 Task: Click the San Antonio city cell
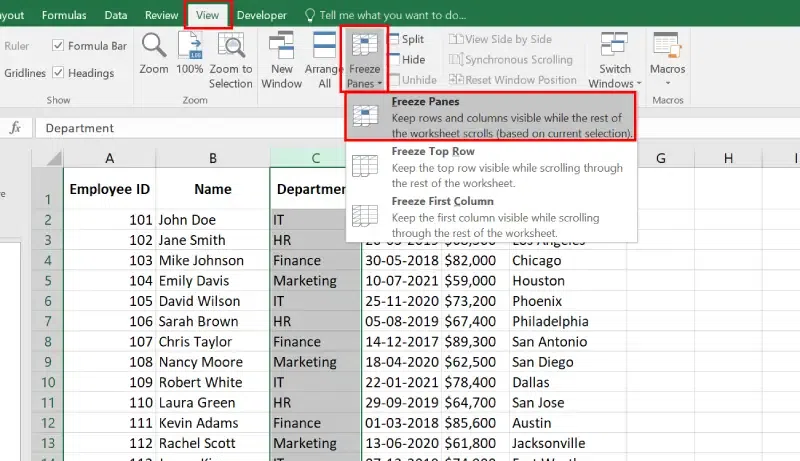tap(568, 342)
